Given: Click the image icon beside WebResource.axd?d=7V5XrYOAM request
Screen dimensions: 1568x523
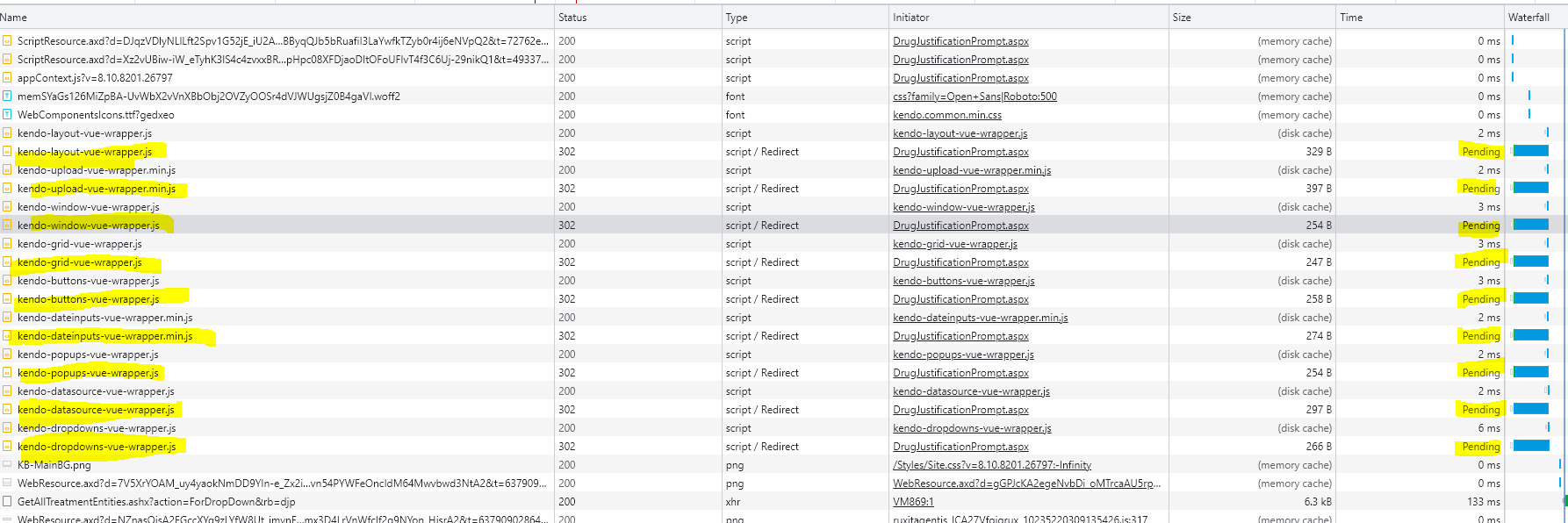Looking at the screenshot, I should [7, 484].
